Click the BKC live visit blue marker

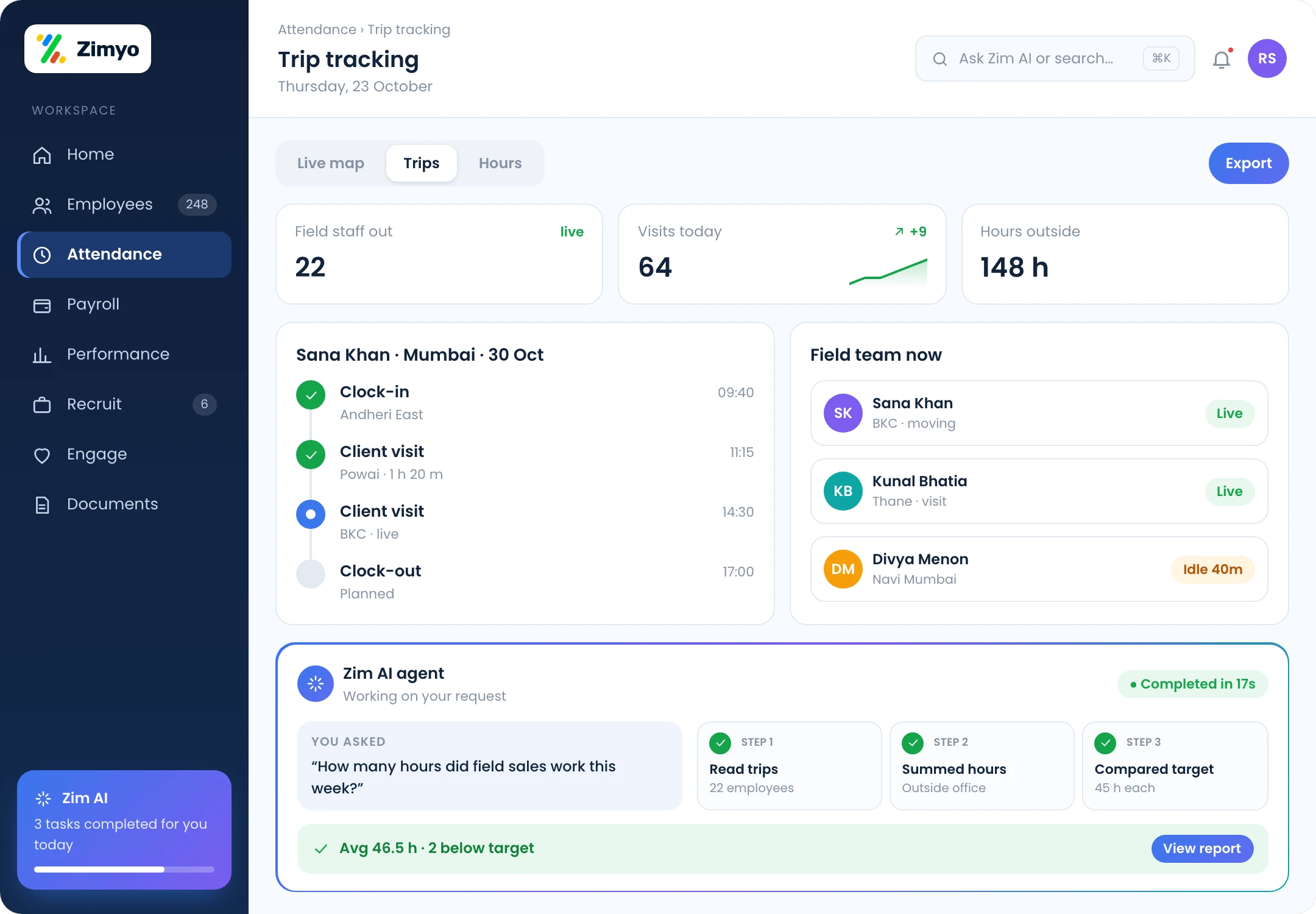click(x=311, y=514)
